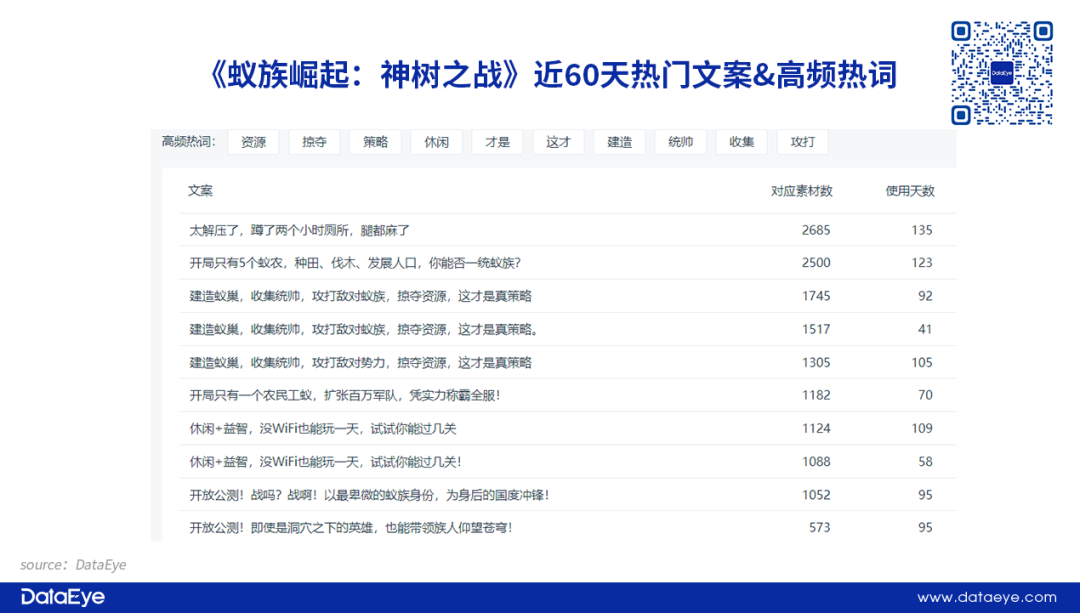This screenshot has width=1080, height=613.
Task: Click the value 2500 in materials column
Action: (816, 263)
